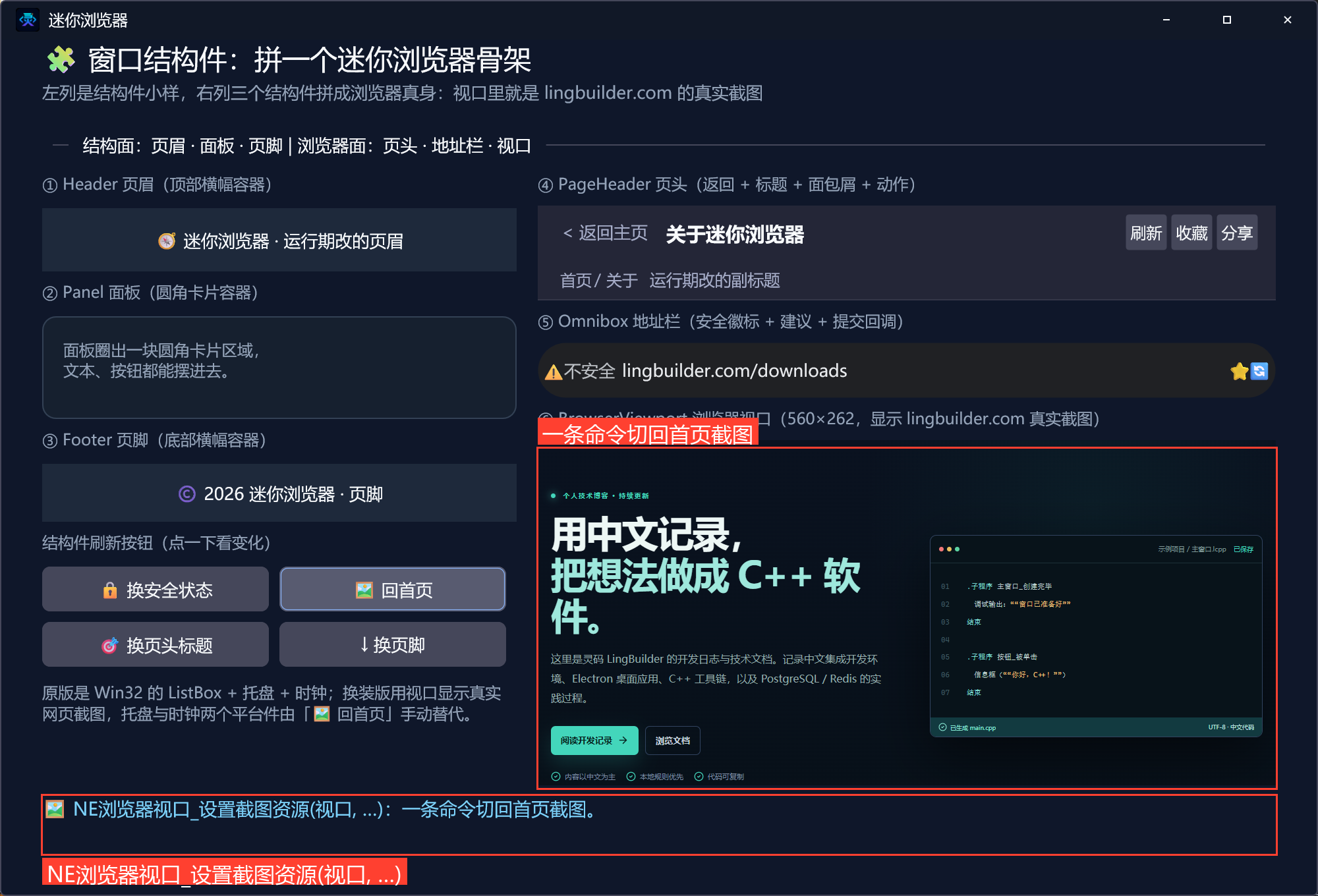Click 收藏 in the page header
Viewport: 1318px width, 896px height.
coord(1191,233)
